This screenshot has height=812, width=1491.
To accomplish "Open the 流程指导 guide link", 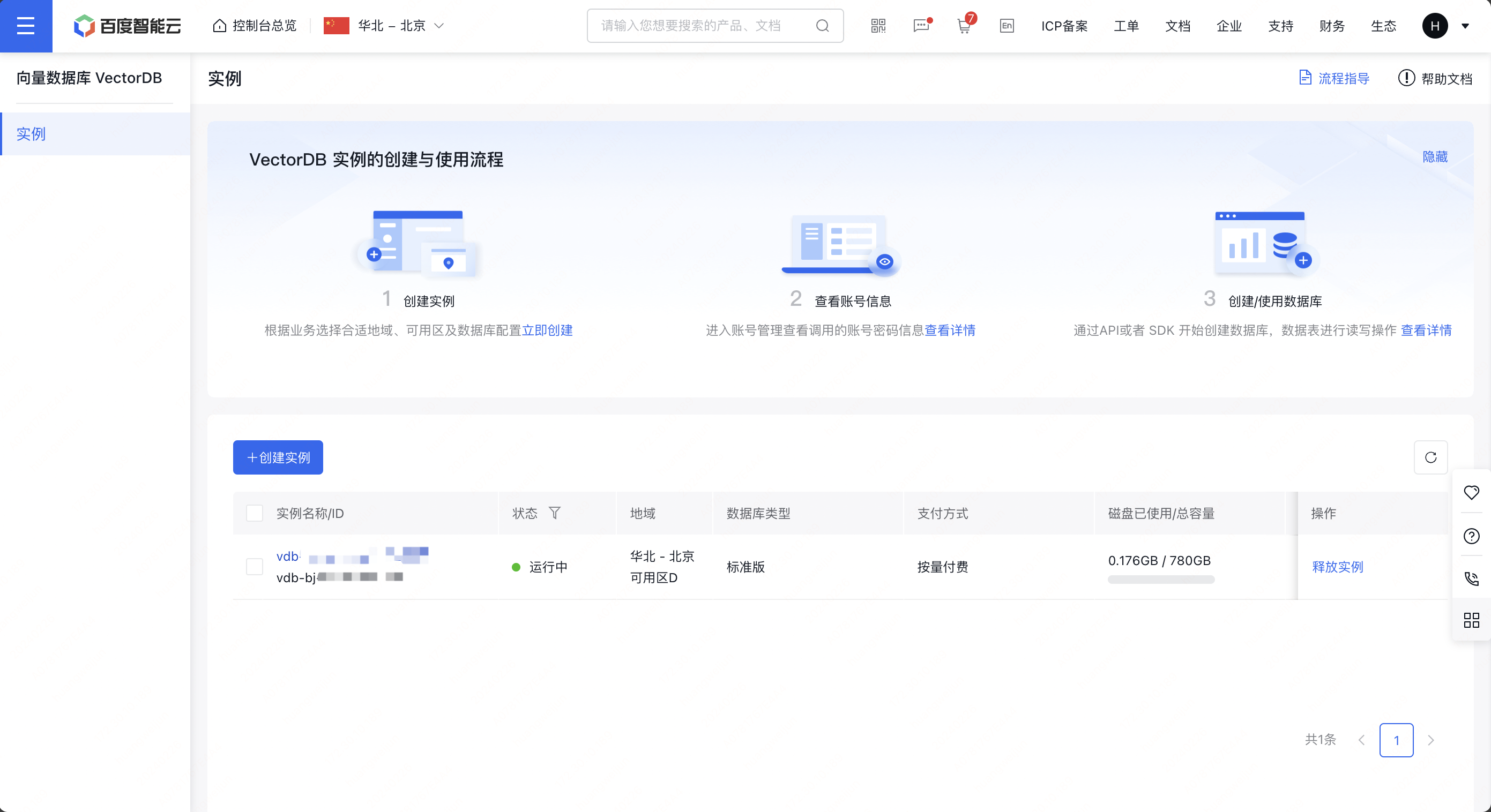I will coord(1334,78).
